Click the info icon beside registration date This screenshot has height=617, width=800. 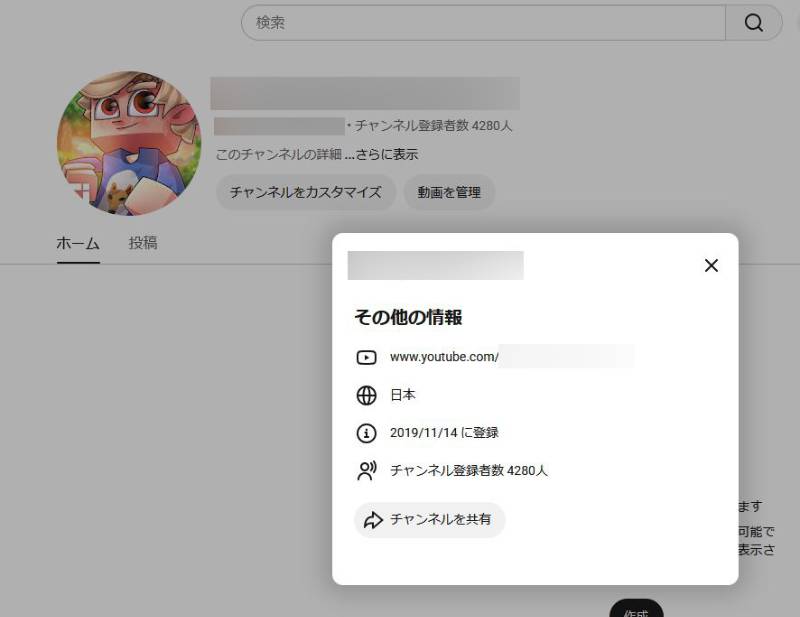[366, 433]
